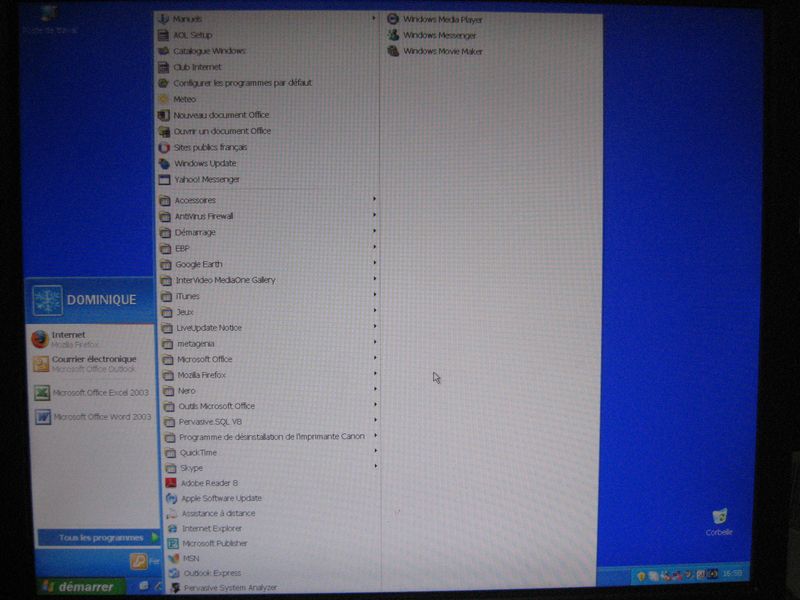Open the Canon printer uninstall program folder
Viewport: 800px width, 600px height.
[271, 437]
